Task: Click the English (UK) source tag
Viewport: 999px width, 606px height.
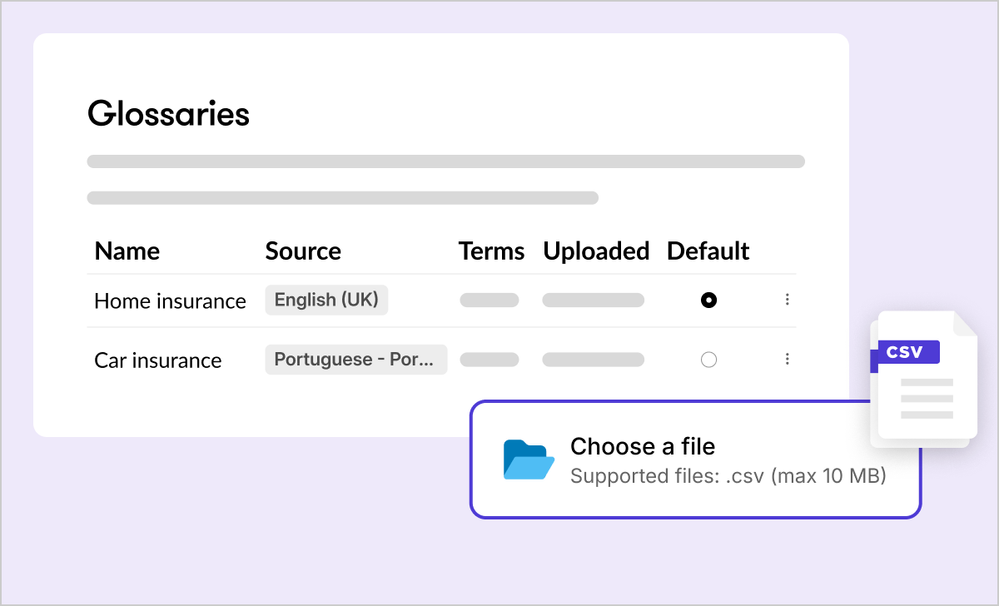Action: 326,300
